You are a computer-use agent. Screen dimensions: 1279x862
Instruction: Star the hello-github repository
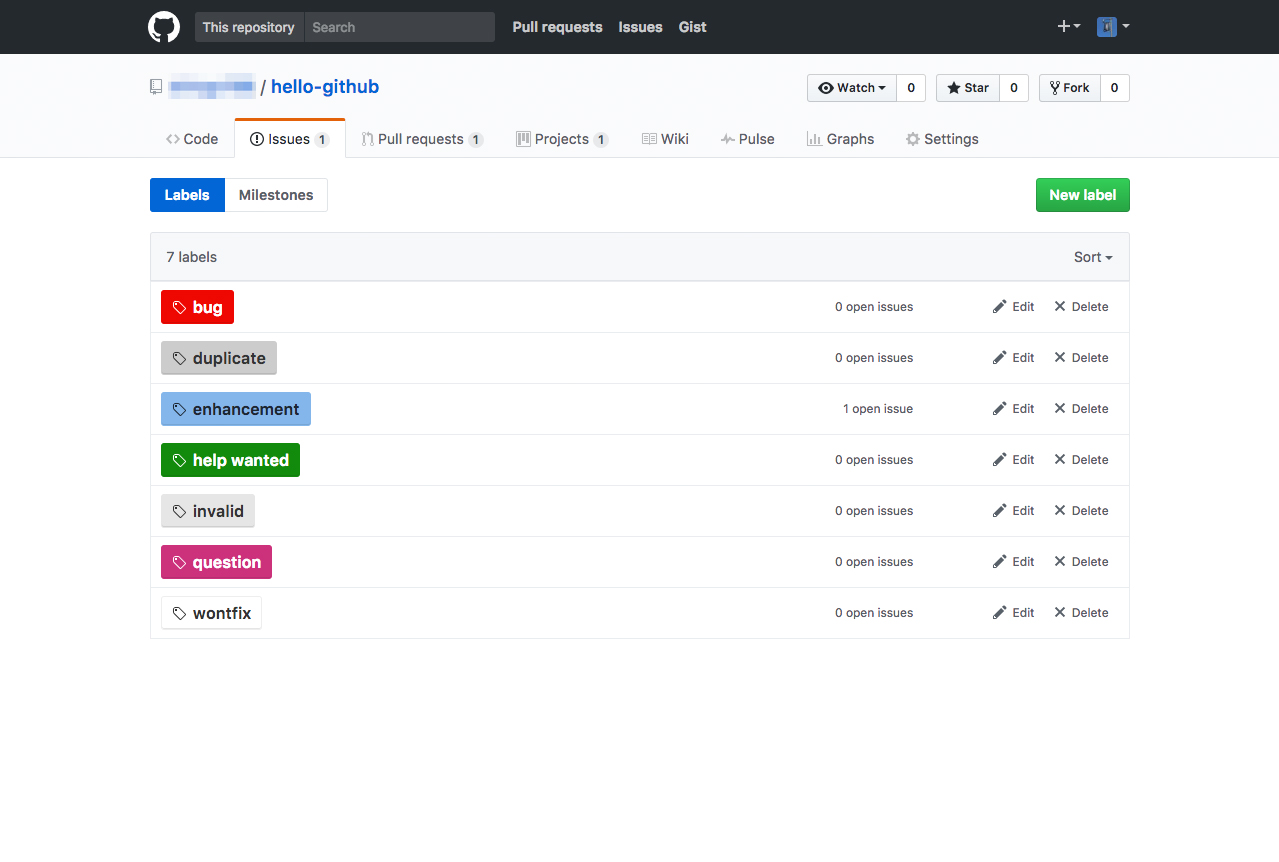967,87
